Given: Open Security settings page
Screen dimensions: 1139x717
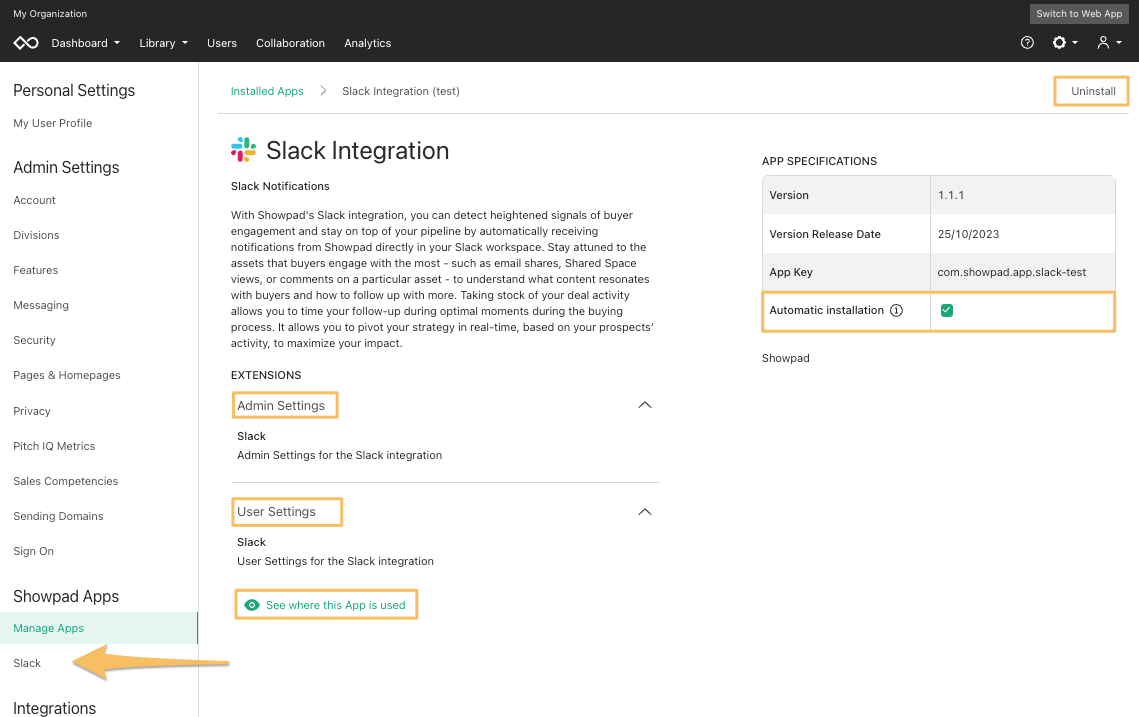Looking at the screenshot, I should coord(34,340).
